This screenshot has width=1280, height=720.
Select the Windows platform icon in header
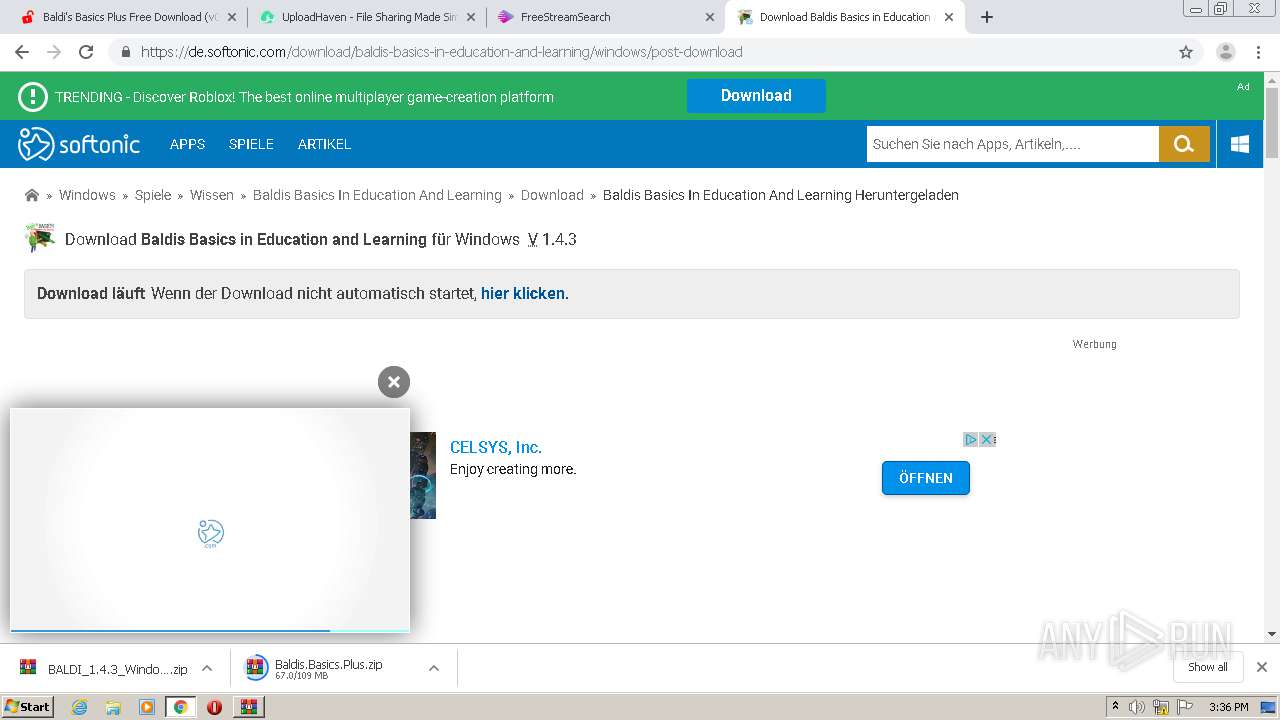(1240, 144)
